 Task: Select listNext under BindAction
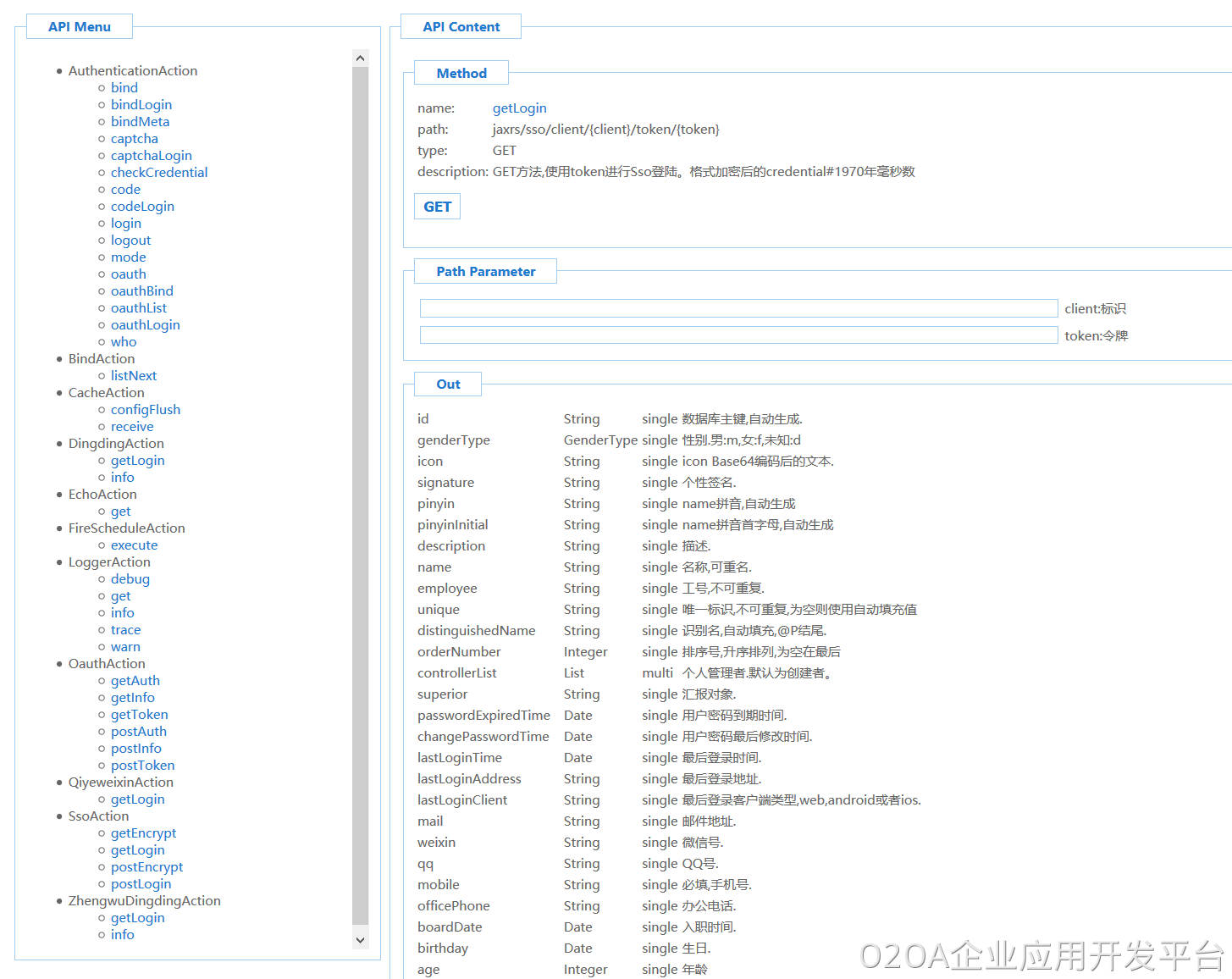133,375
